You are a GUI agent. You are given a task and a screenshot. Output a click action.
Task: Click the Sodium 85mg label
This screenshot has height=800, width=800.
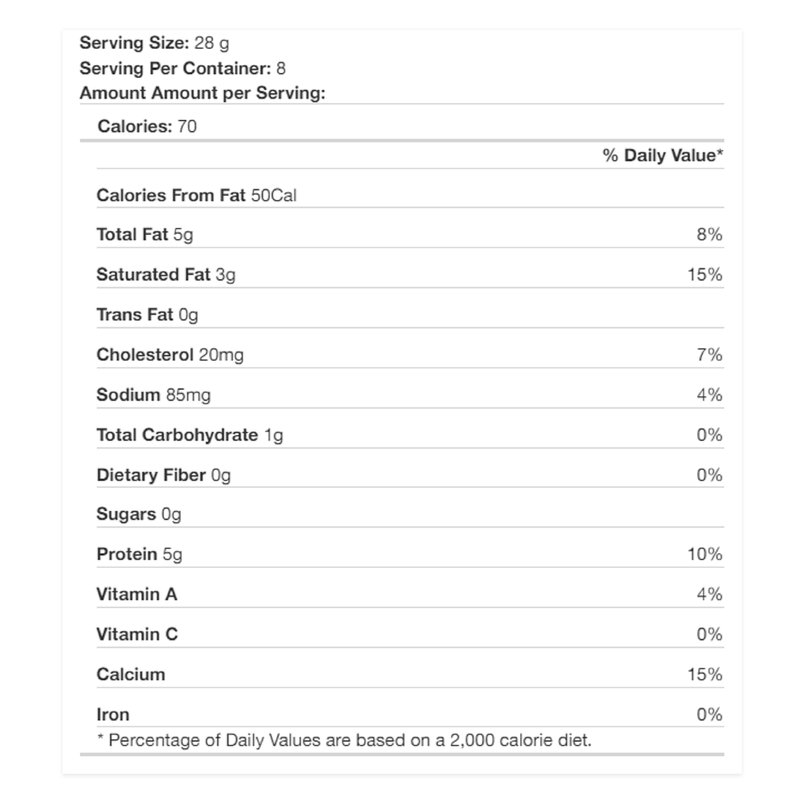(153, 395)
